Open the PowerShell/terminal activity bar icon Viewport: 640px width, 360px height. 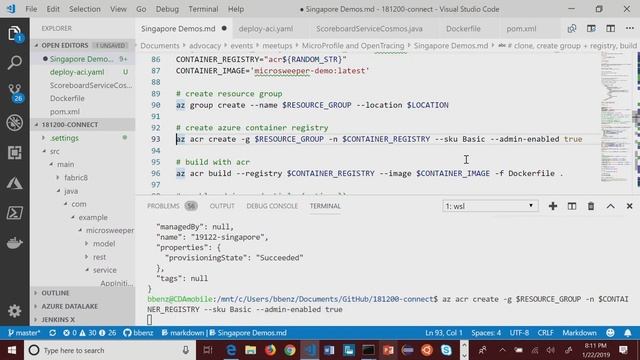14,213
